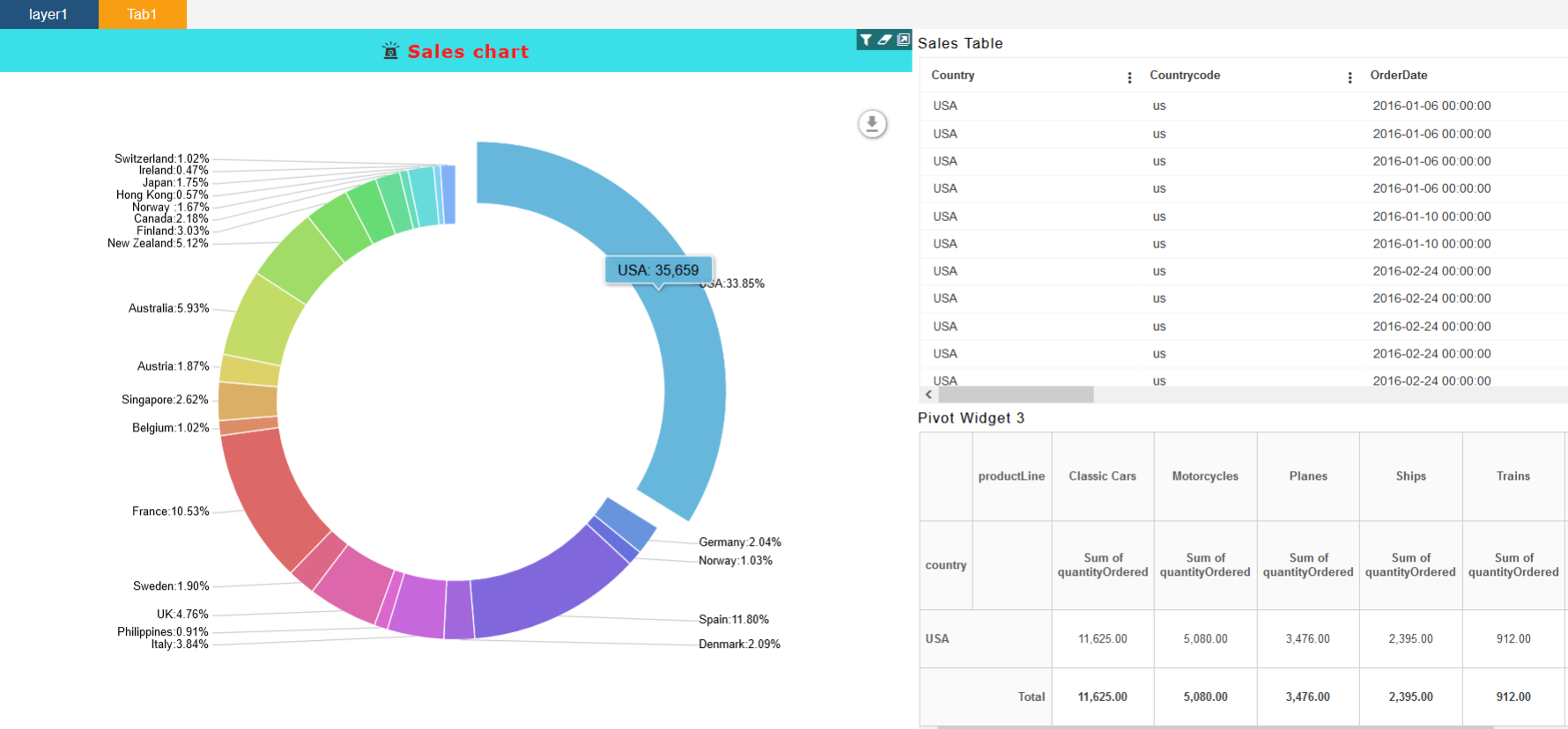
Task: Click the 'USA: 35,659' tooltip
Action: tap(658, 270)
